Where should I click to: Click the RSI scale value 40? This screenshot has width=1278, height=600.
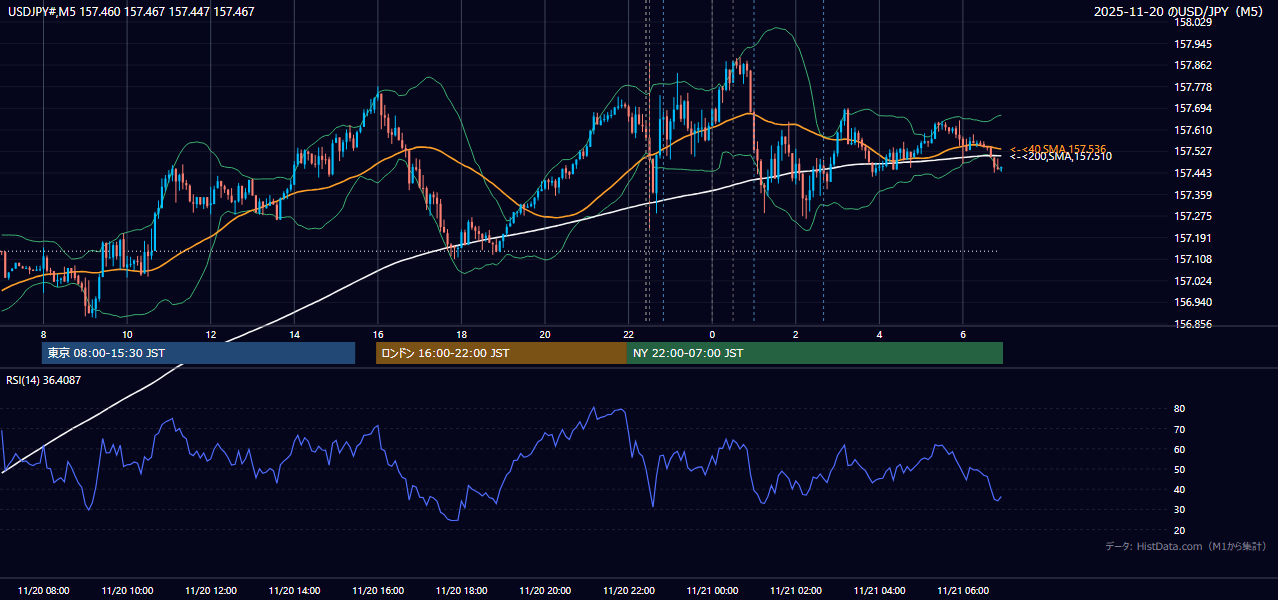1180,489
